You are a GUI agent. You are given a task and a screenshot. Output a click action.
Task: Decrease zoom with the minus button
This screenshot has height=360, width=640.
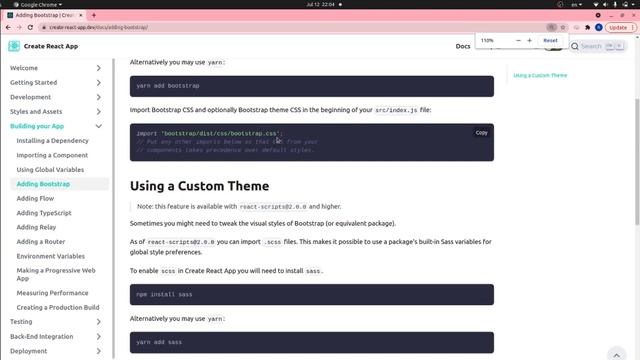(518, 40)
